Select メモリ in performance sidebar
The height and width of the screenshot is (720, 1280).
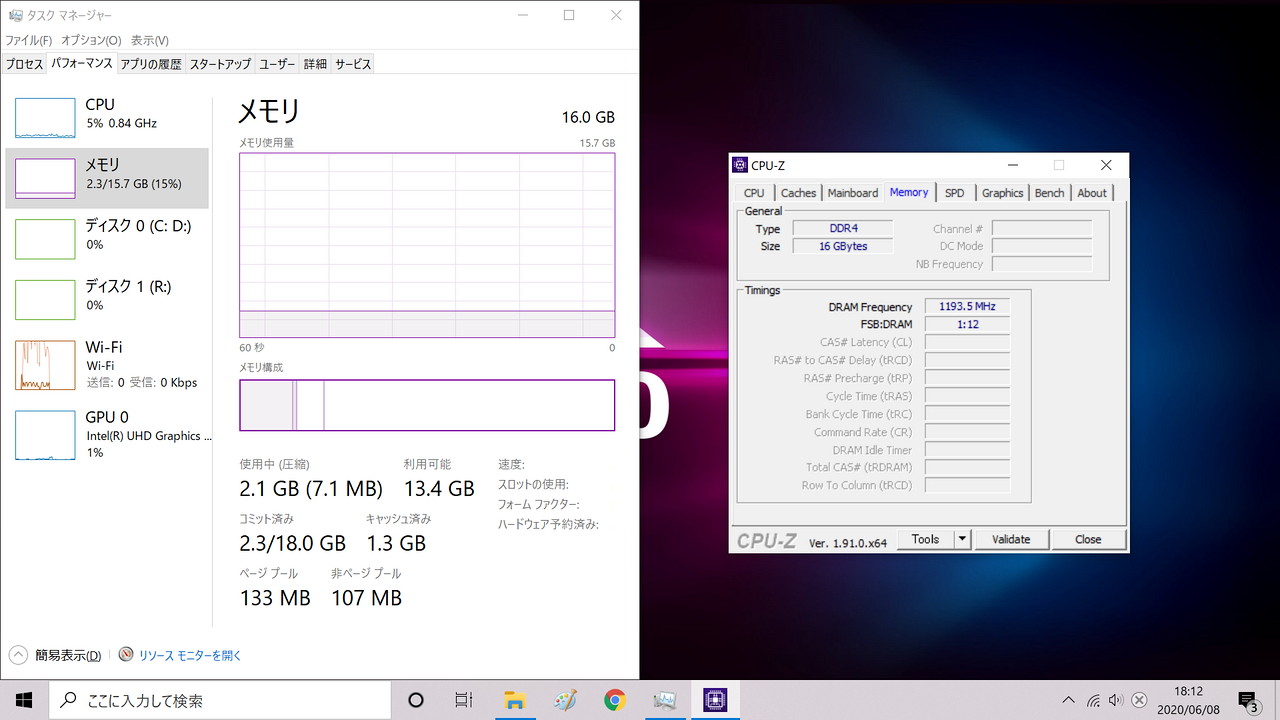[x=107, y=178]
